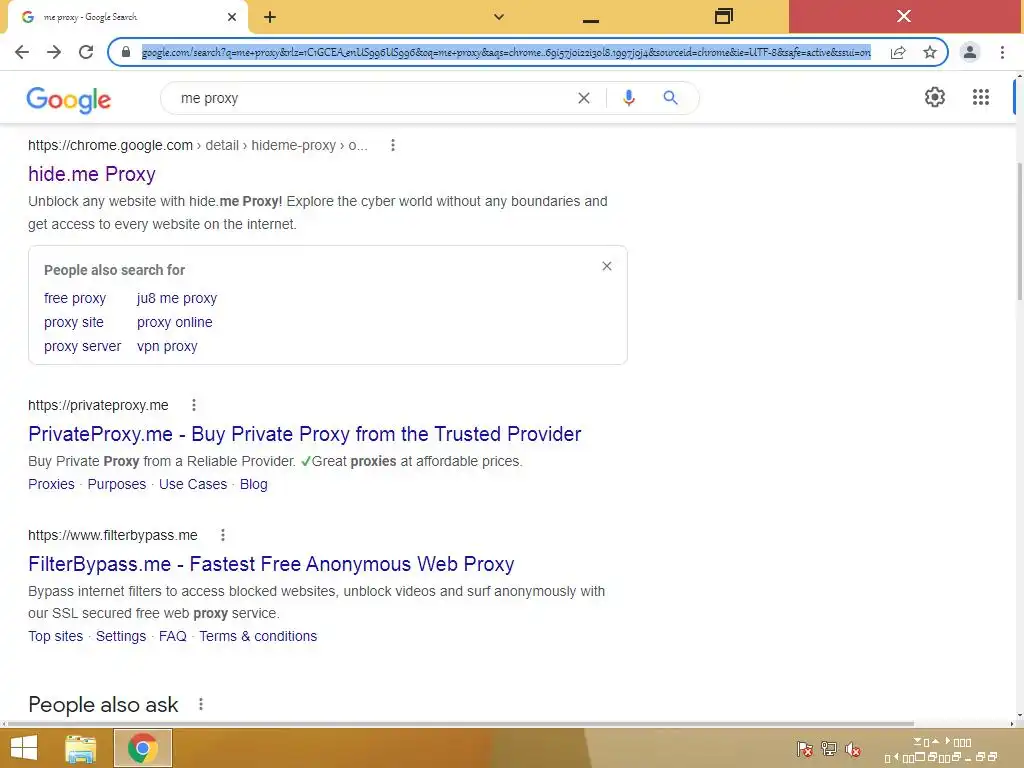The height and width of the screenshot is (768, 1024).
Task: View site information via the lock icon
Action: tap(126, 52)
